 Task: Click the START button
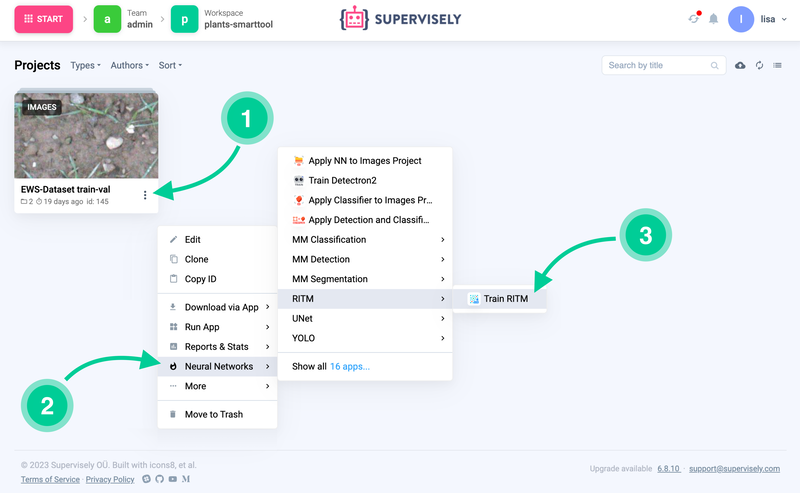[x=43, y=19]
